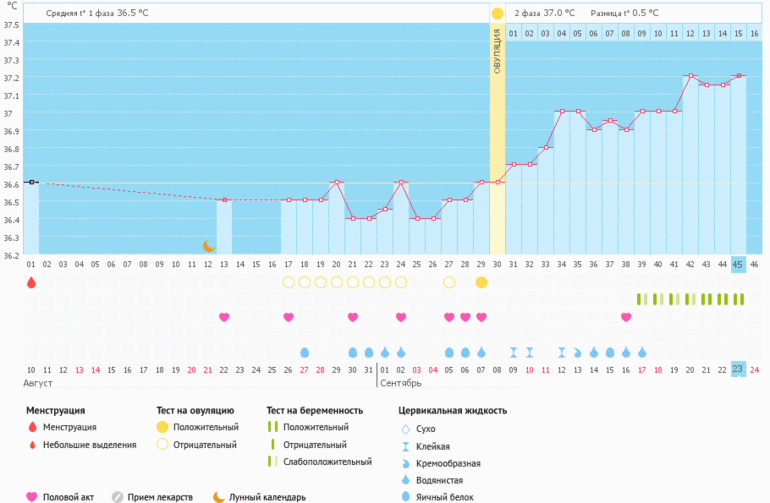The height and width of the screenshot is (503, 770).
Task: Click the positive ovulation test circle on day 29
Action: 481,283
